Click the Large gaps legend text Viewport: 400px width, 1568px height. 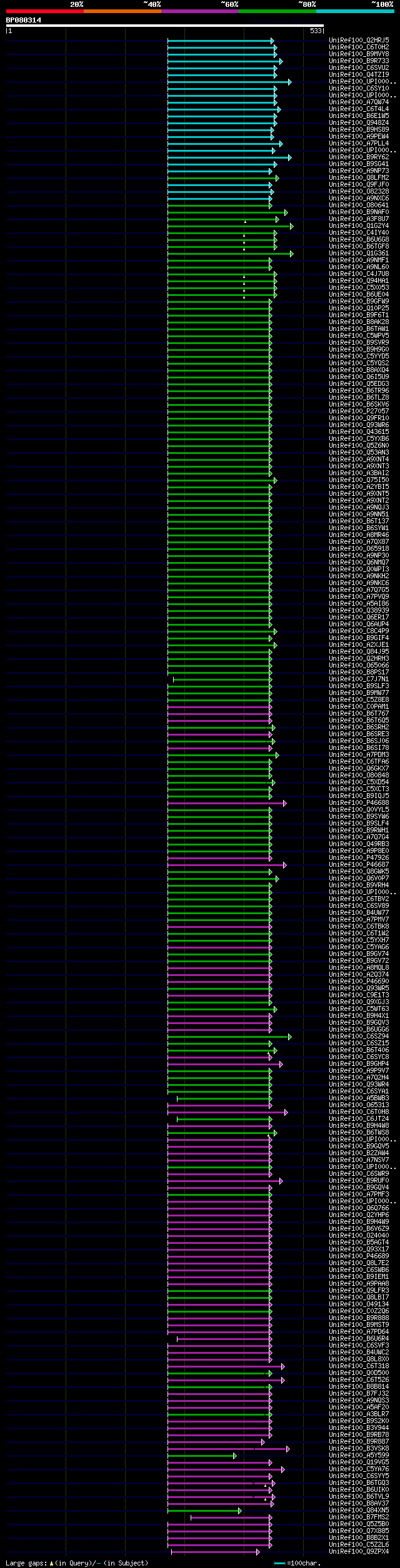[77, 1563]
